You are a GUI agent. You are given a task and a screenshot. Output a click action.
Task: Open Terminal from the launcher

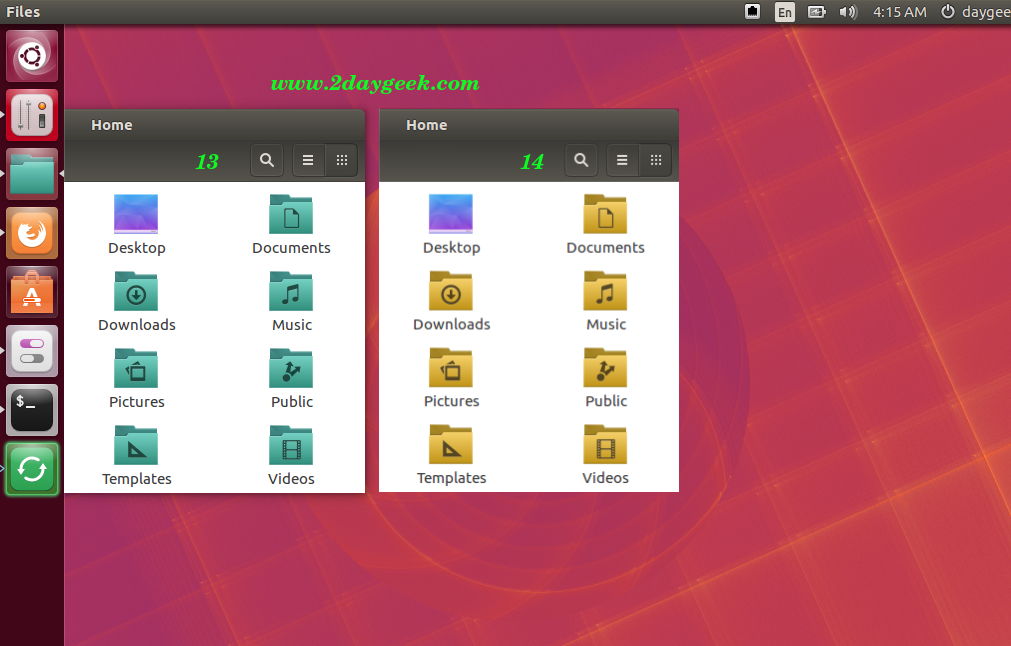point(33,410)
